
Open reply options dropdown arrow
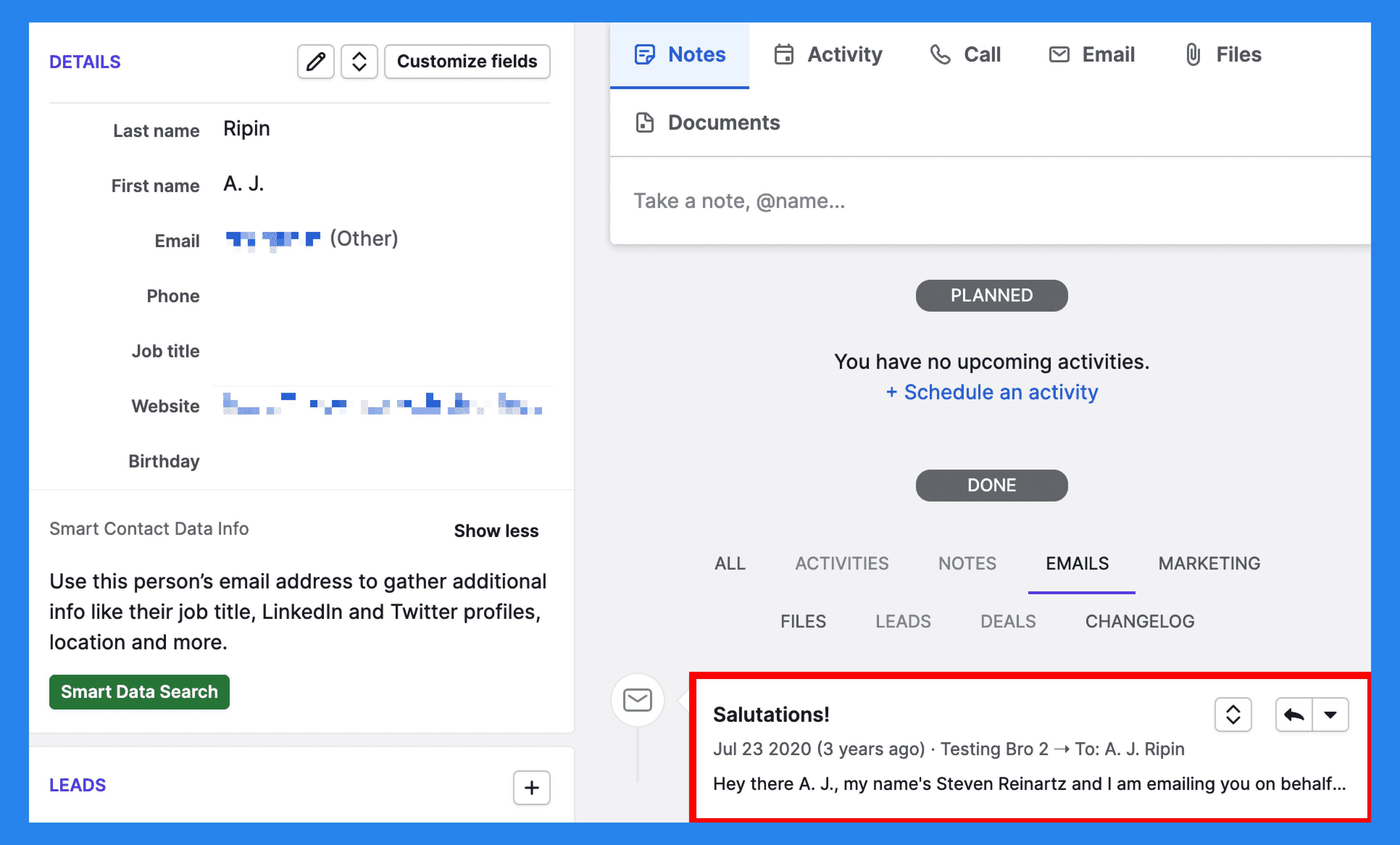click(x=1330, y=715)
